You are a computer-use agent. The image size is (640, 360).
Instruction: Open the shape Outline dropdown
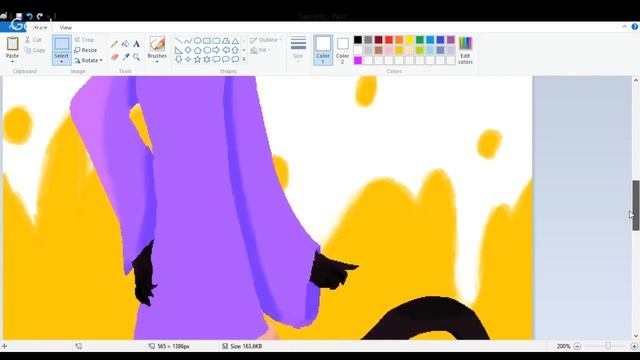point(265,40)
